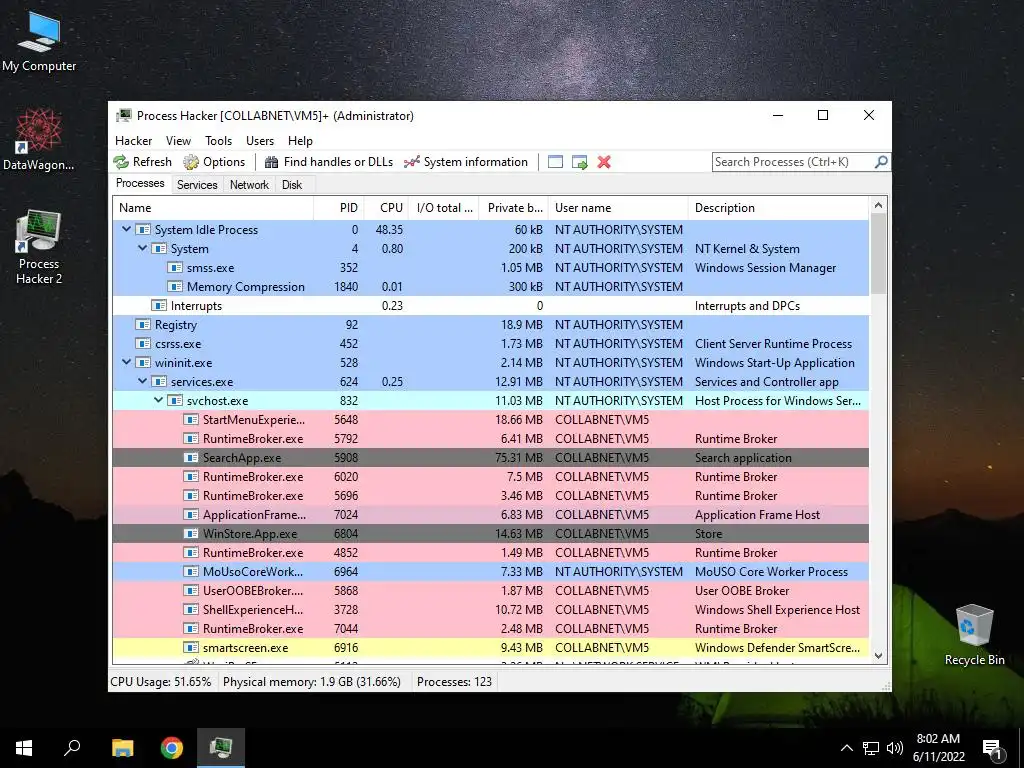
Task: Collapse the services.exe tree node
Action: [x=142, y=381]
